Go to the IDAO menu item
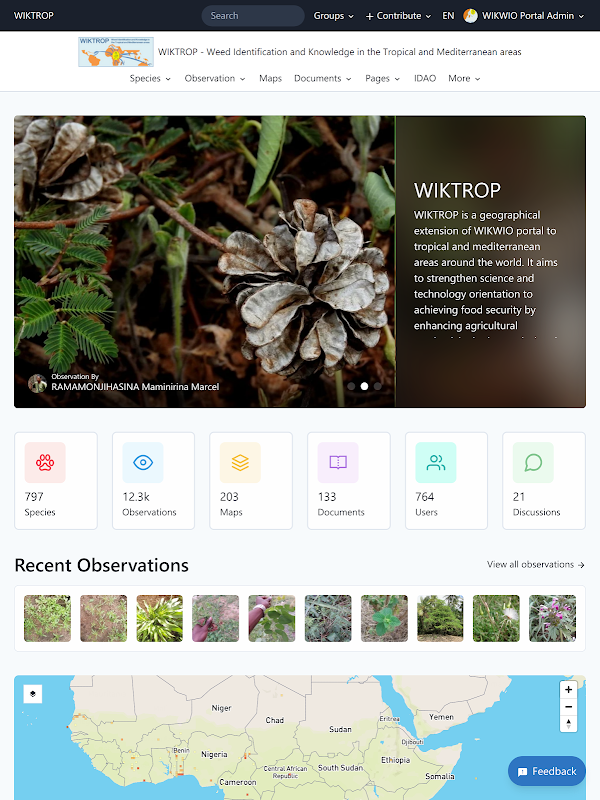The height and width of the screenshot is (800, 600). [x=425, y=79]
